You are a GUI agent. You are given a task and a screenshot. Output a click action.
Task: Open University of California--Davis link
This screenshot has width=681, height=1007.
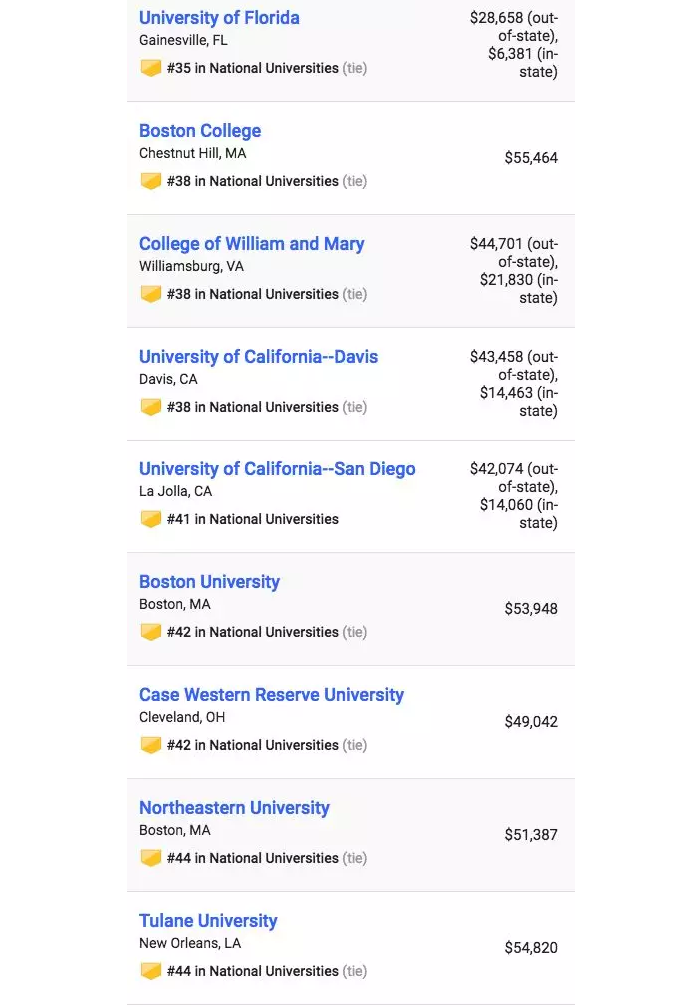[x=258, y=357]
